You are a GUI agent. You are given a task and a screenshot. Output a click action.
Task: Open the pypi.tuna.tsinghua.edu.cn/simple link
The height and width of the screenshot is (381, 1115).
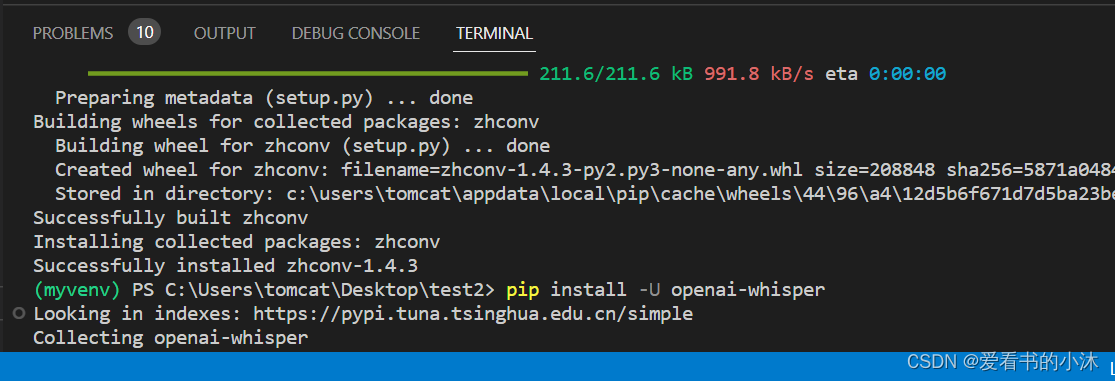coord(473,313)
